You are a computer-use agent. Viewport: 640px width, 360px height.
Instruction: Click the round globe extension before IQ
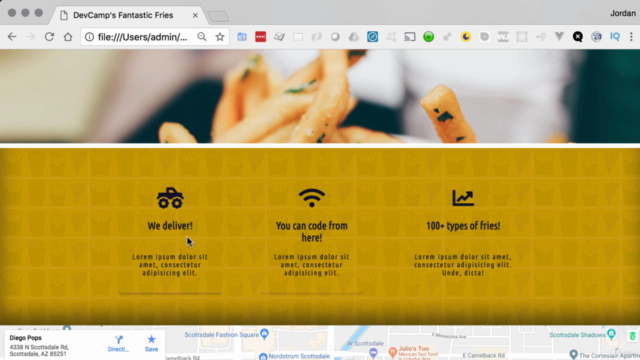pos(596,37)
